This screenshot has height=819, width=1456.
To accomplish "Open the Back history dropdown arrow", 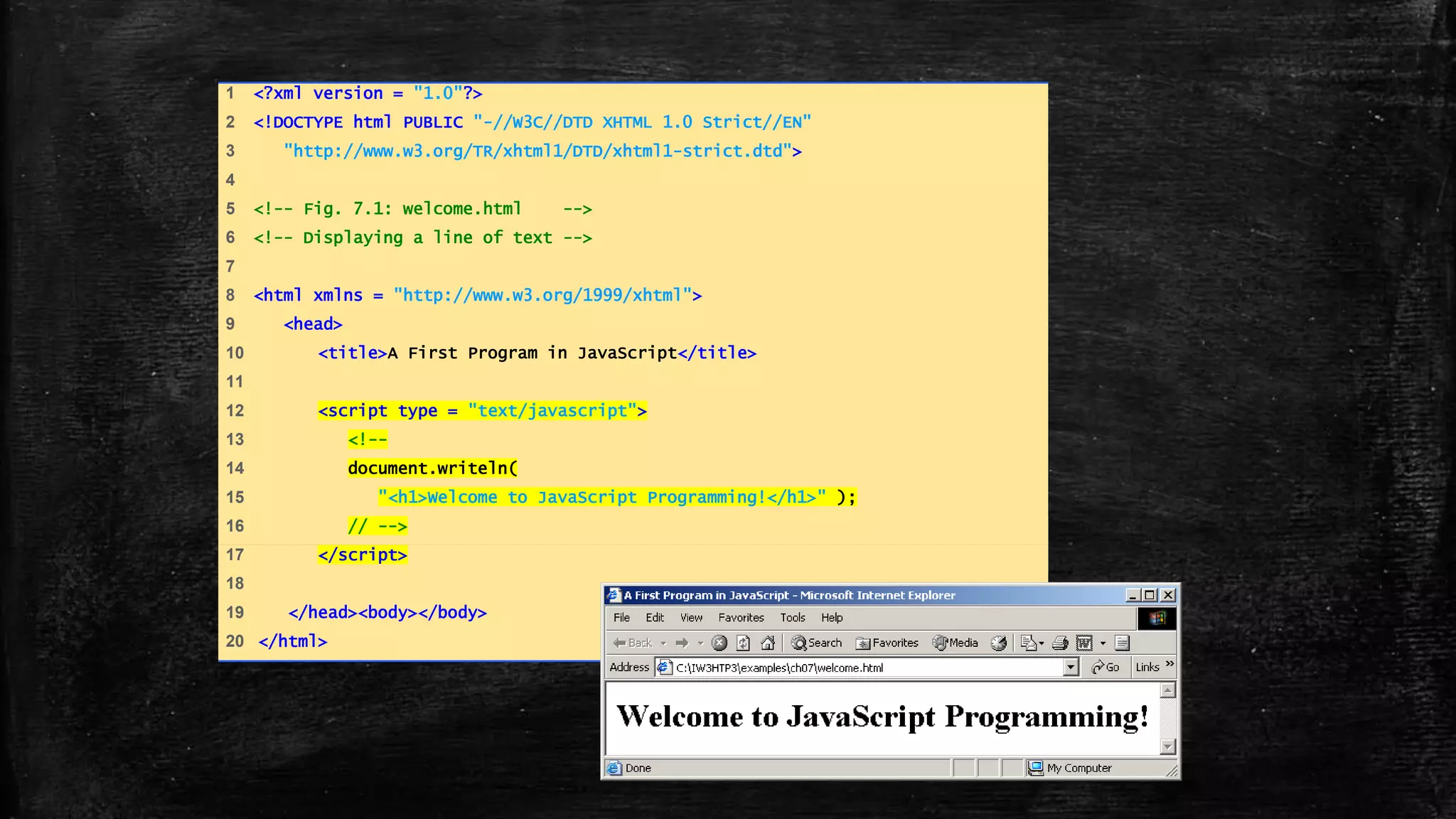I will point(663,643).
